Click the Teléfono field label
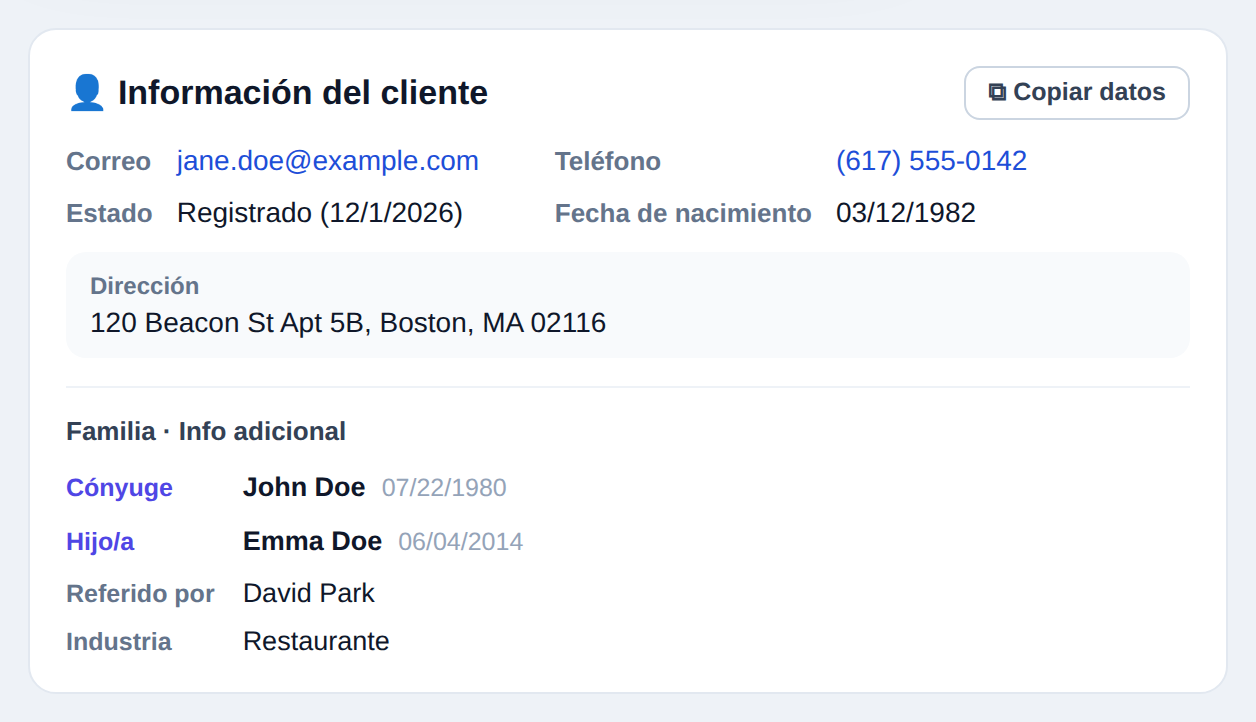 (608, 162)
